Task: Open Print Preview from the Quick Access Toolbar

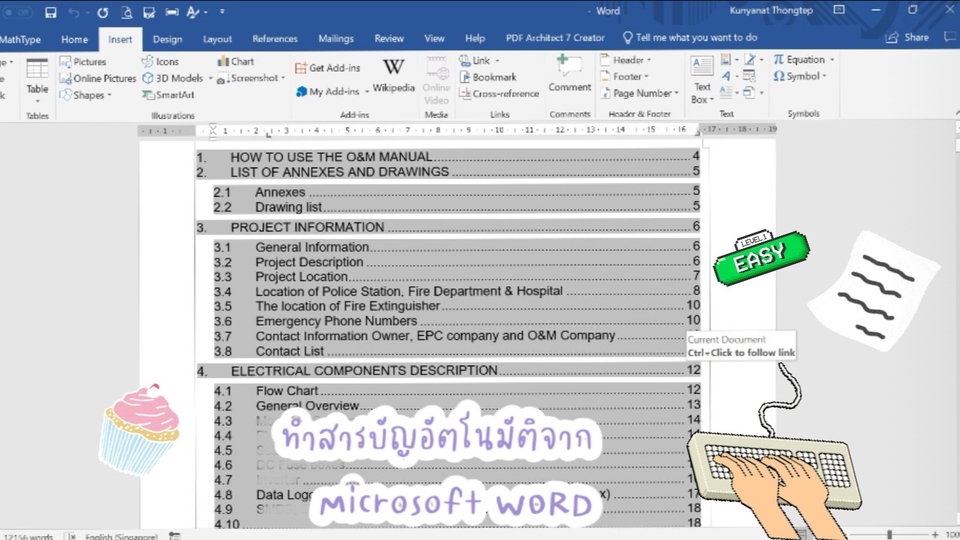Action: pos(126,12)
